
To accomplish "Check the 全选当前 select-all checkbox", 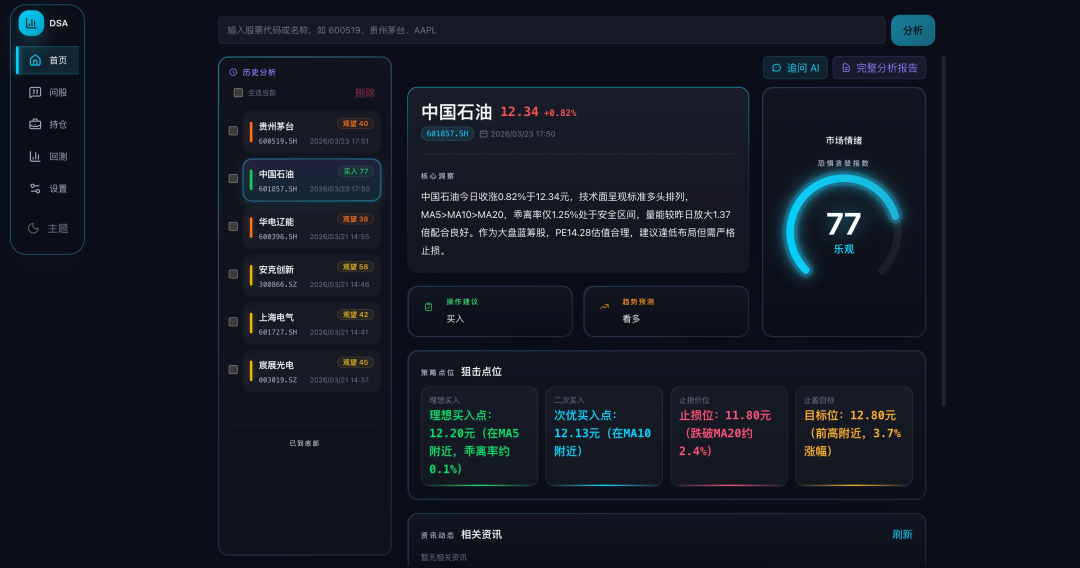I will 238,93.
